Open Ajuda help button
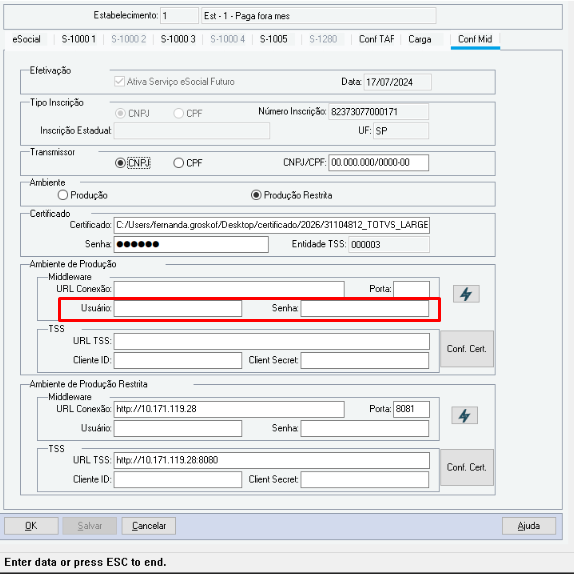This screenshot has width=574, height=574. [x=529, y=526]
